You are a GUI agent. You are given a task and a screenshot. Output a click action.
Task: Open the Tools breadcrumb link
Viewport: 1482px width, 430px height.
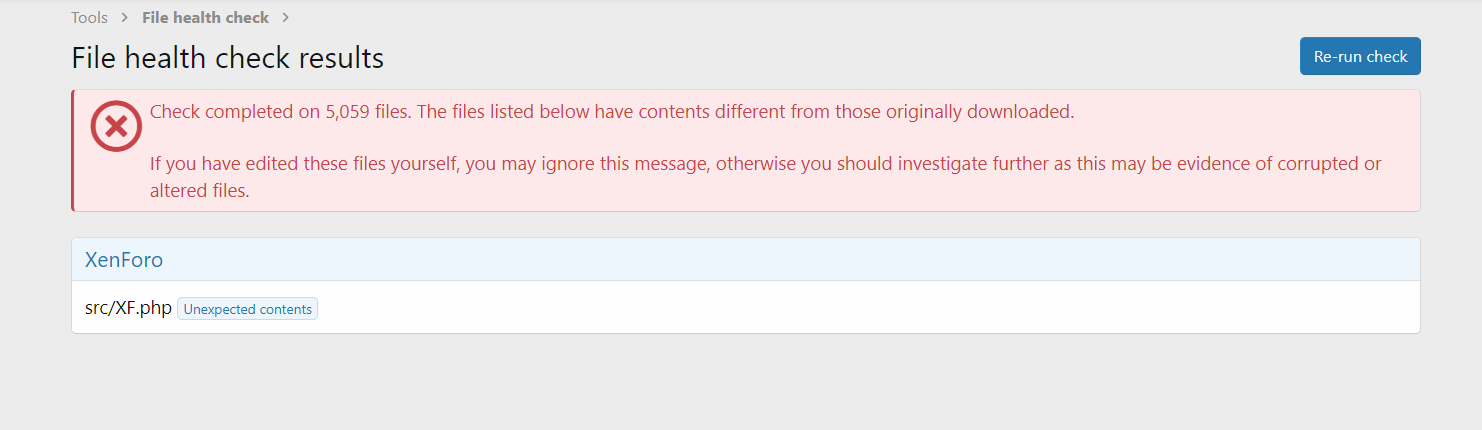coord(89,18)
